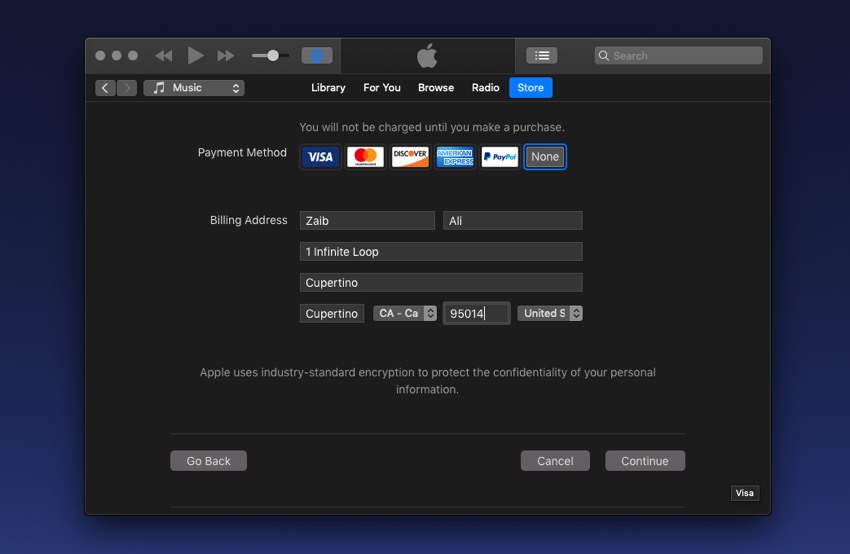Click the Search field in toolbar

tap(678, 55)
